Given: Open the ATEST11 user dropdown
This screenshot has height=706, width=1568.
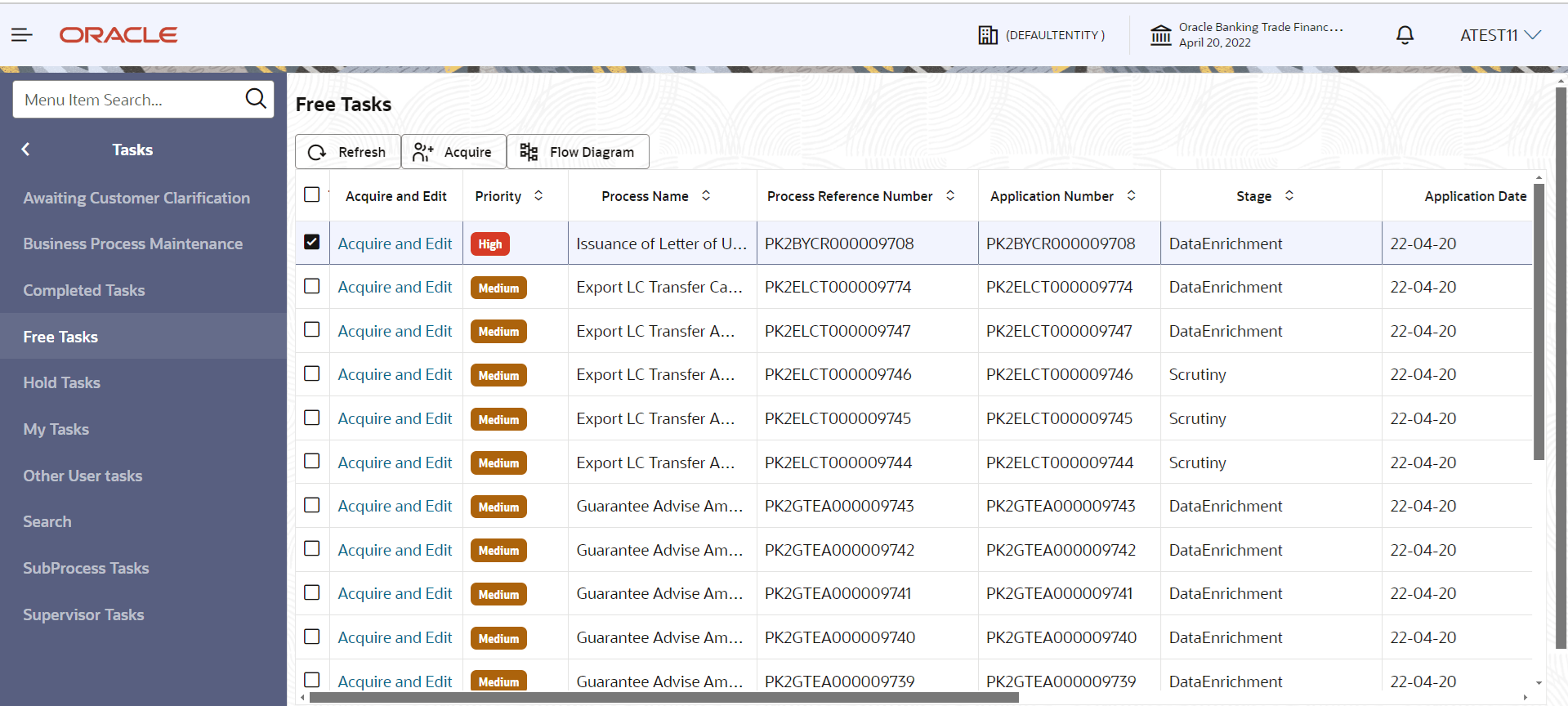Looking at the screenshot, I should [x=1500, y=35].
